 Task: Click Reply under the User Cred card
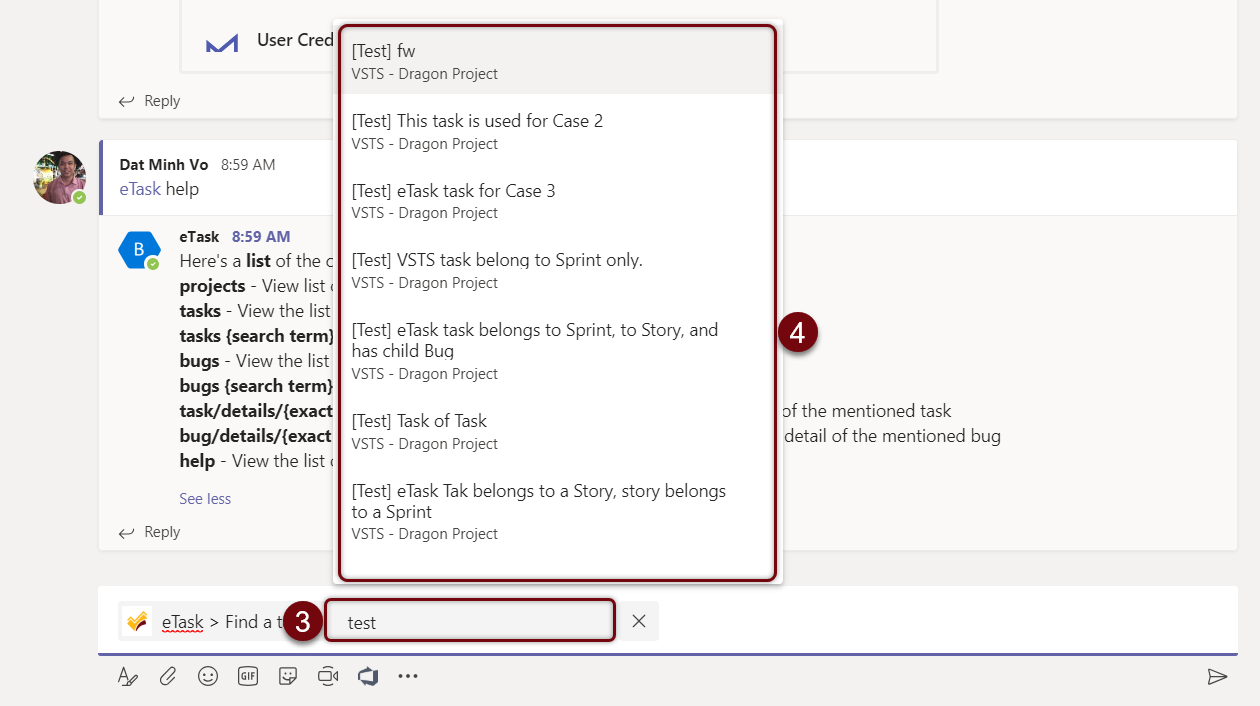[x=150, y=101]
